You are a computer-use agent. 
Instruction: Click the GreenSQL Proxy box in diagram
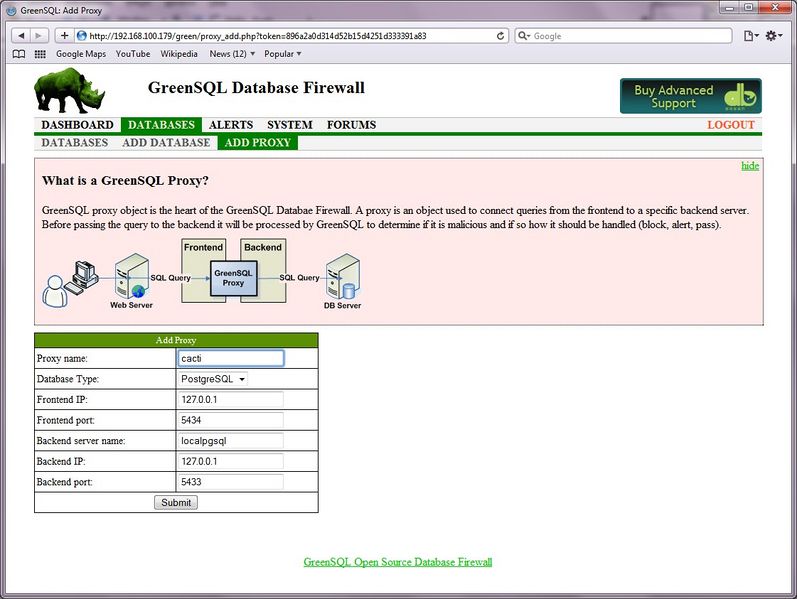(x=233, y=278)
